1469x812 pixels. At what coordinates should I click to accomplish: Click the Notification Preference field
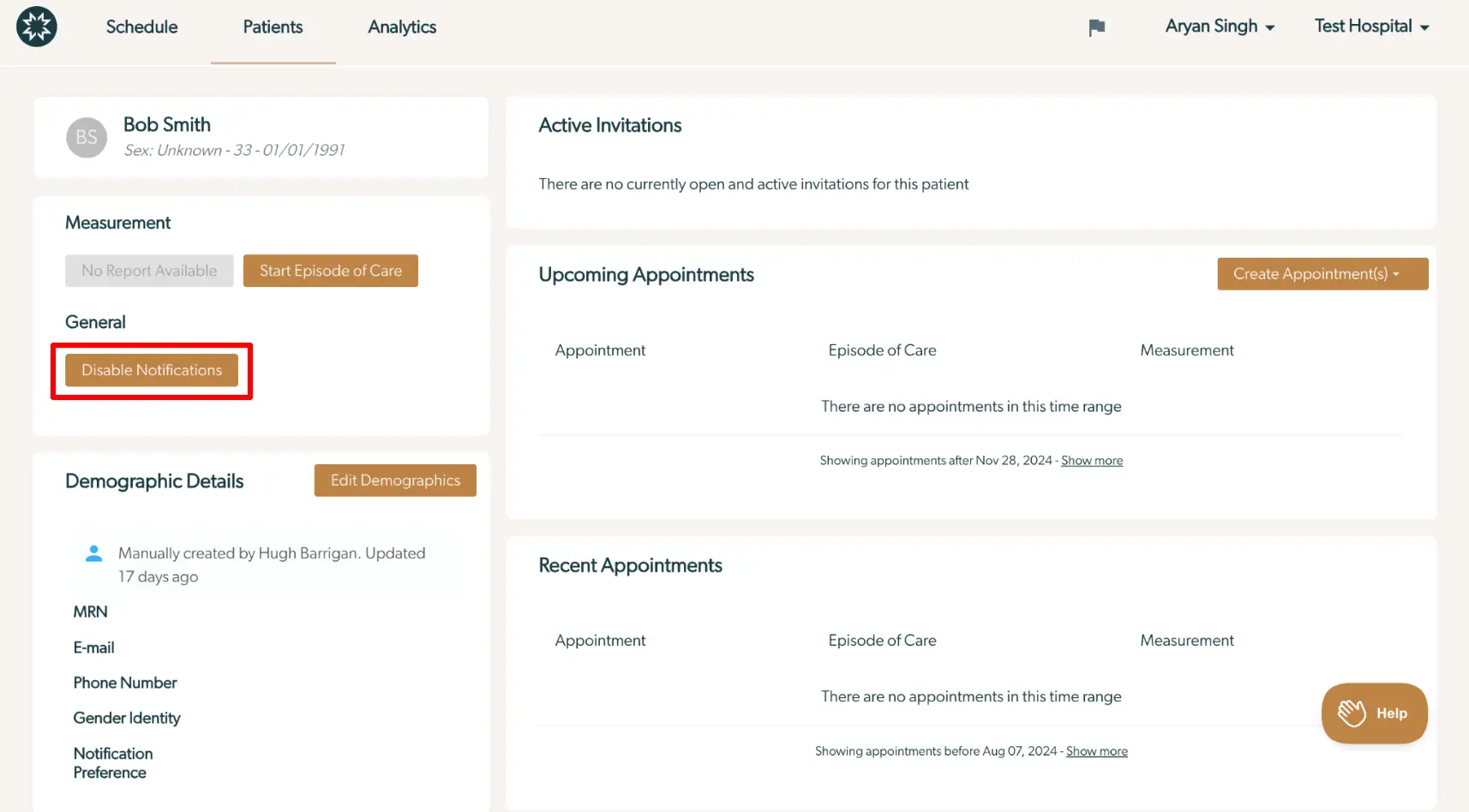112,762
